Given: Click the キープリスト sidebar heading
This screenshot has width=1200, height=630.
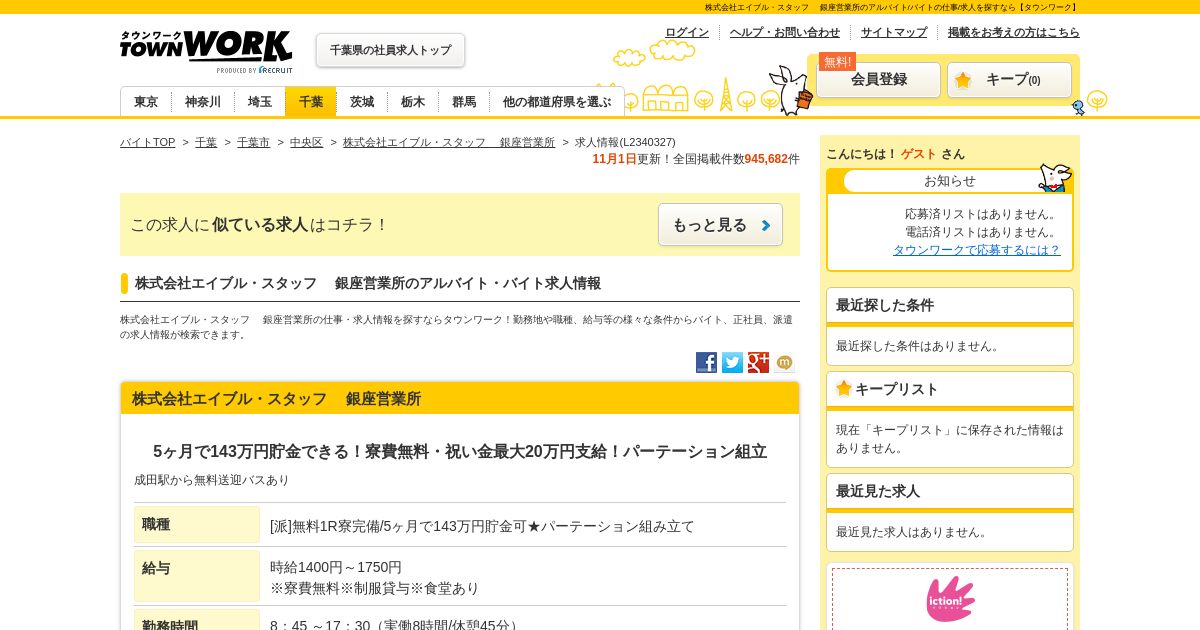Looking at the screenshot, I should (x=897, y=389).
